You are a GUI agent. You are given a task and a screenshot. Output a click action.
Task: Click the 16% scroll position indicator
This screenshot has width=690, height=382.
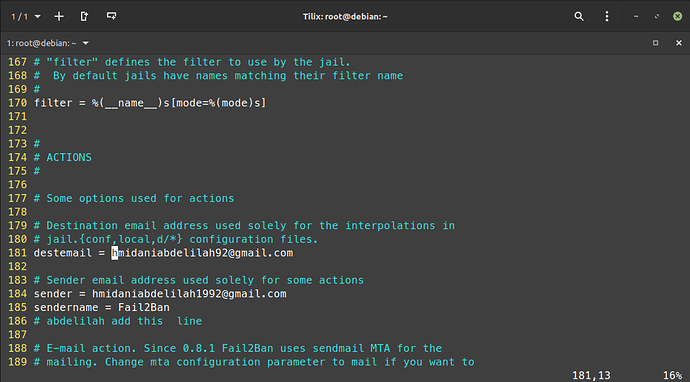[x=672, y=375]
